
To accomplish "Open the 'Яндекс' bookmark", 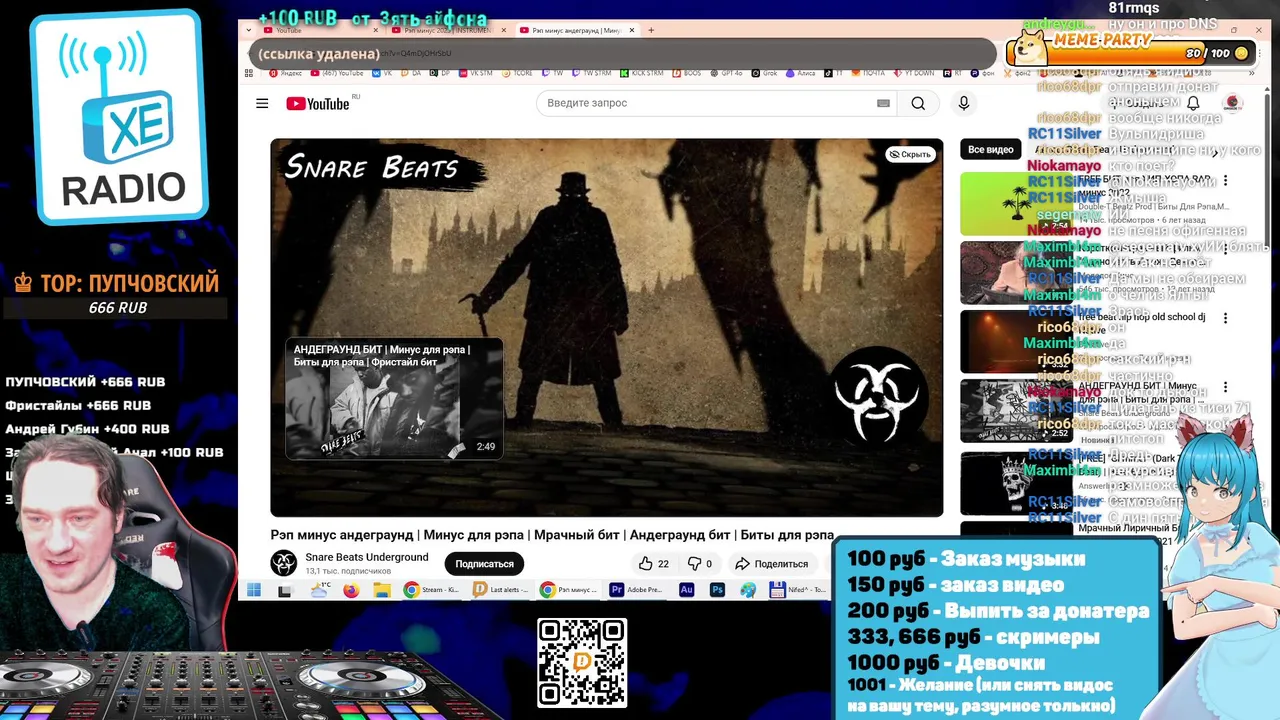I will coord(284,73).
